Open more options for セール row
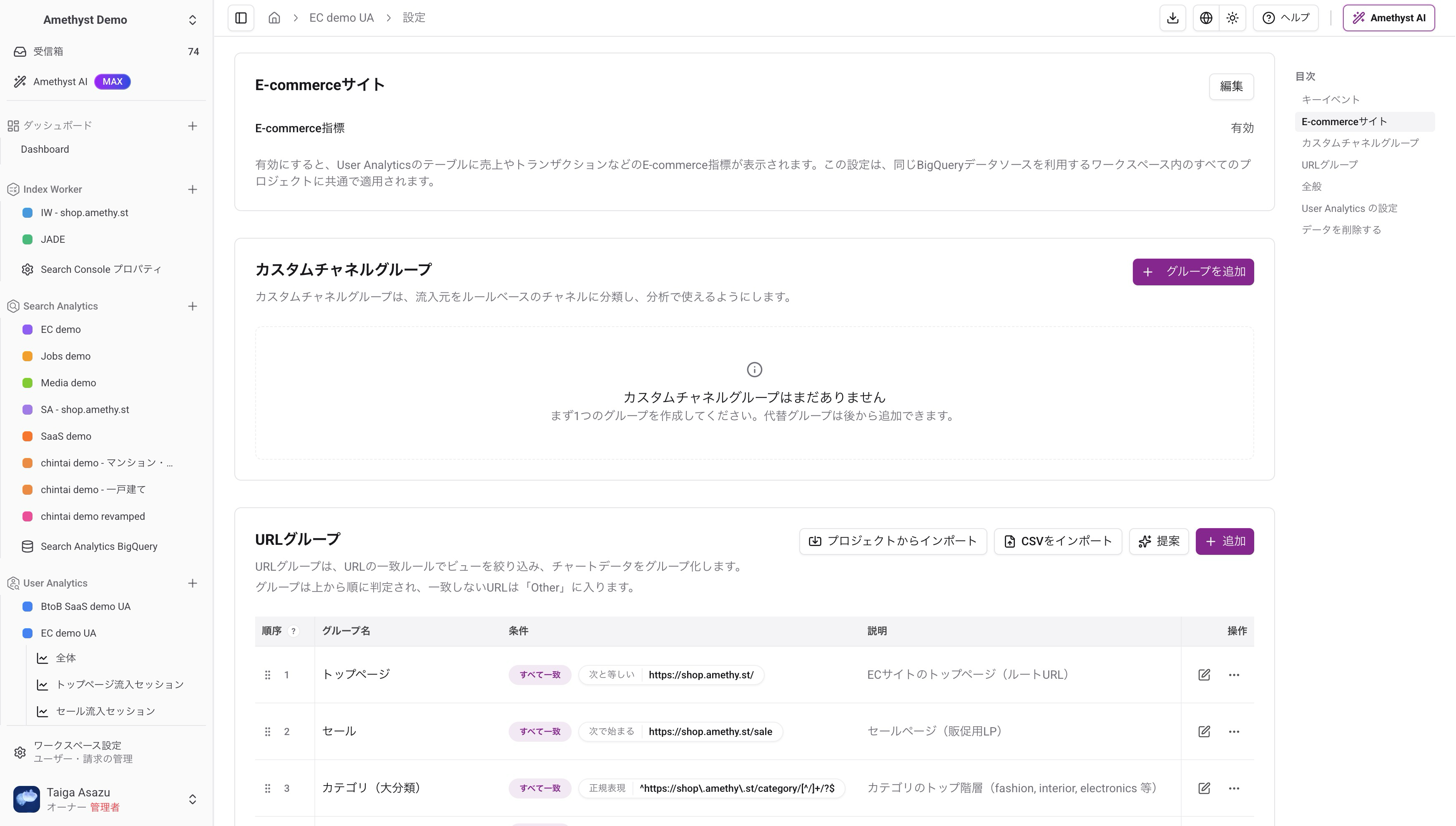 click(x=1234, y=732)
